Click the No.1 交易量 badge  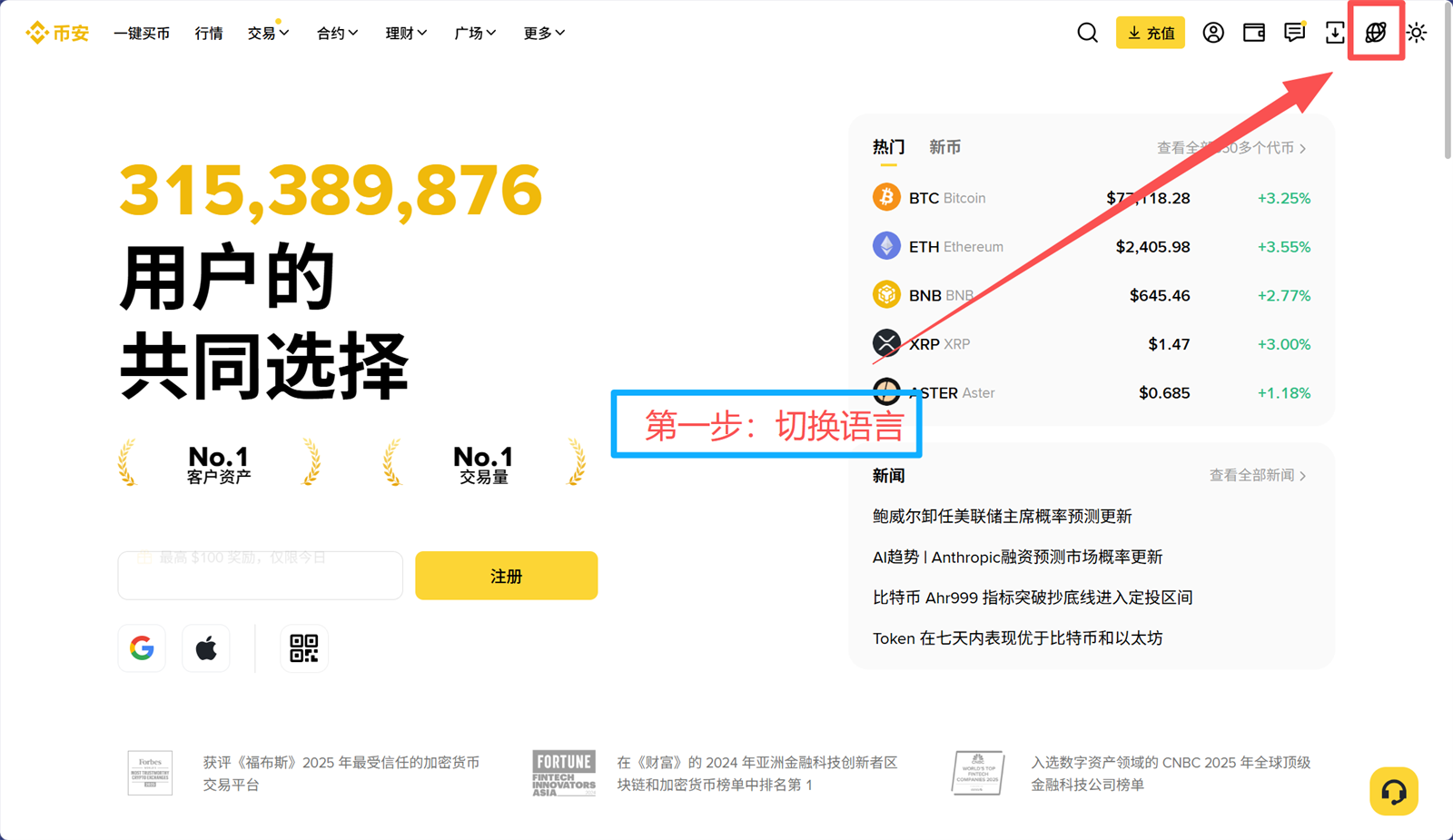[x=484, y=464]
